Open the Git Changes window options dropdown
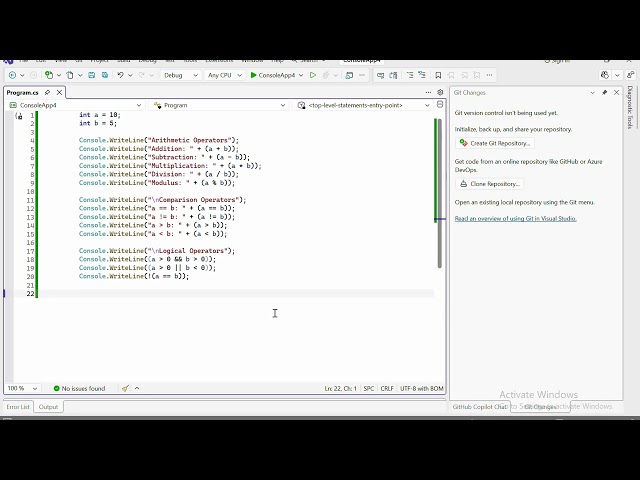Viewport: 640px width, 480px height. 593,93
